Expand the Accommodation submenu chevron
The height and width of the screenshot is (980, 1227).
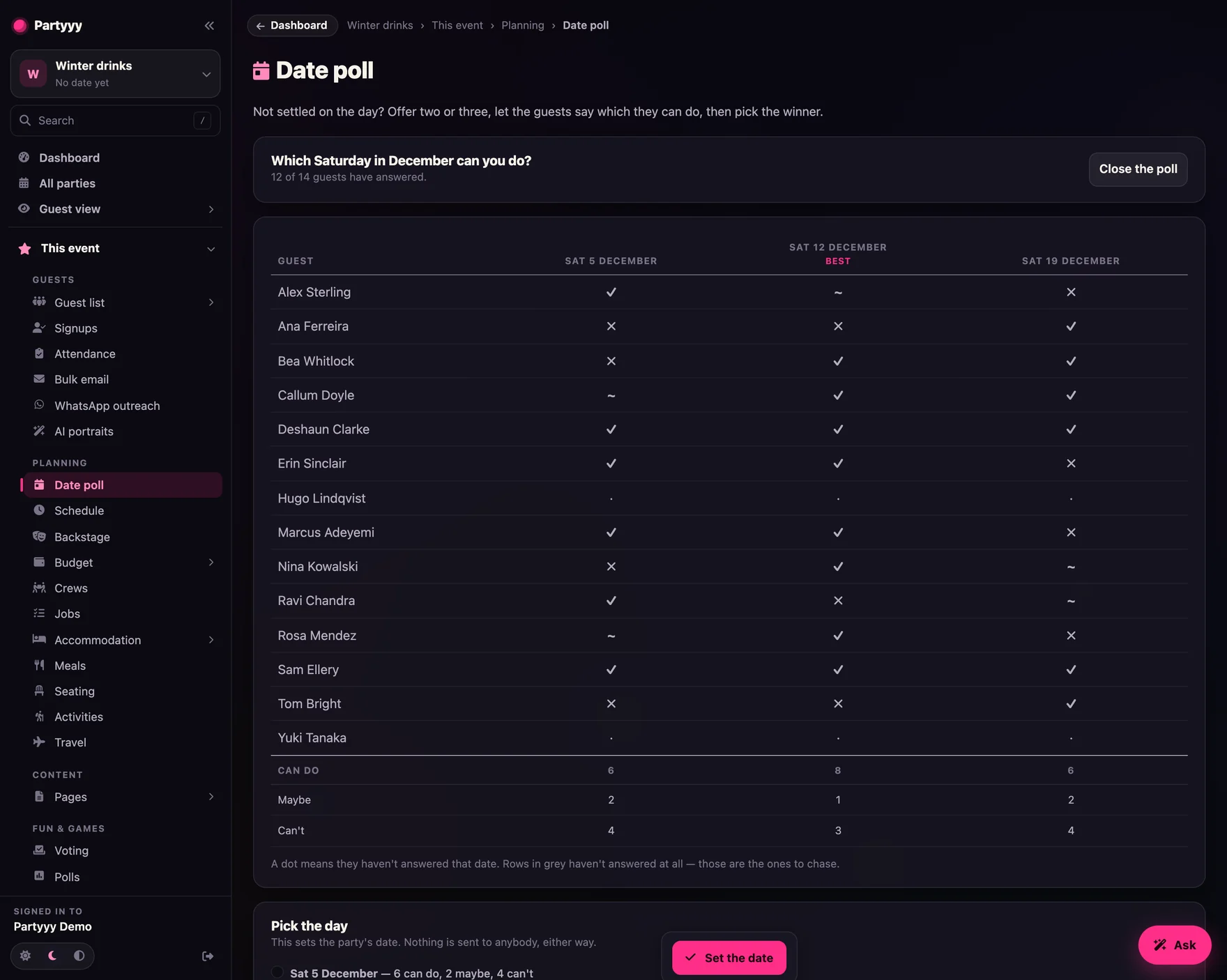(211, 640)
